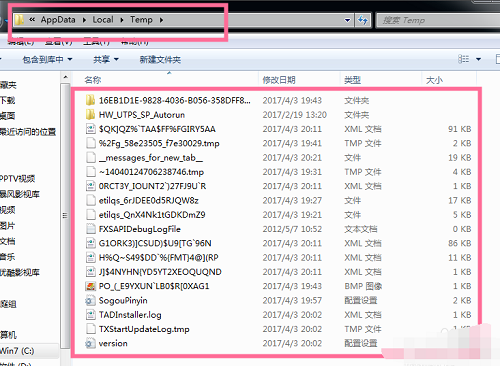Open the 共享 dropdown menu
Screen dimensions: 500x366
pyautogui.click(x=106, y=60)
